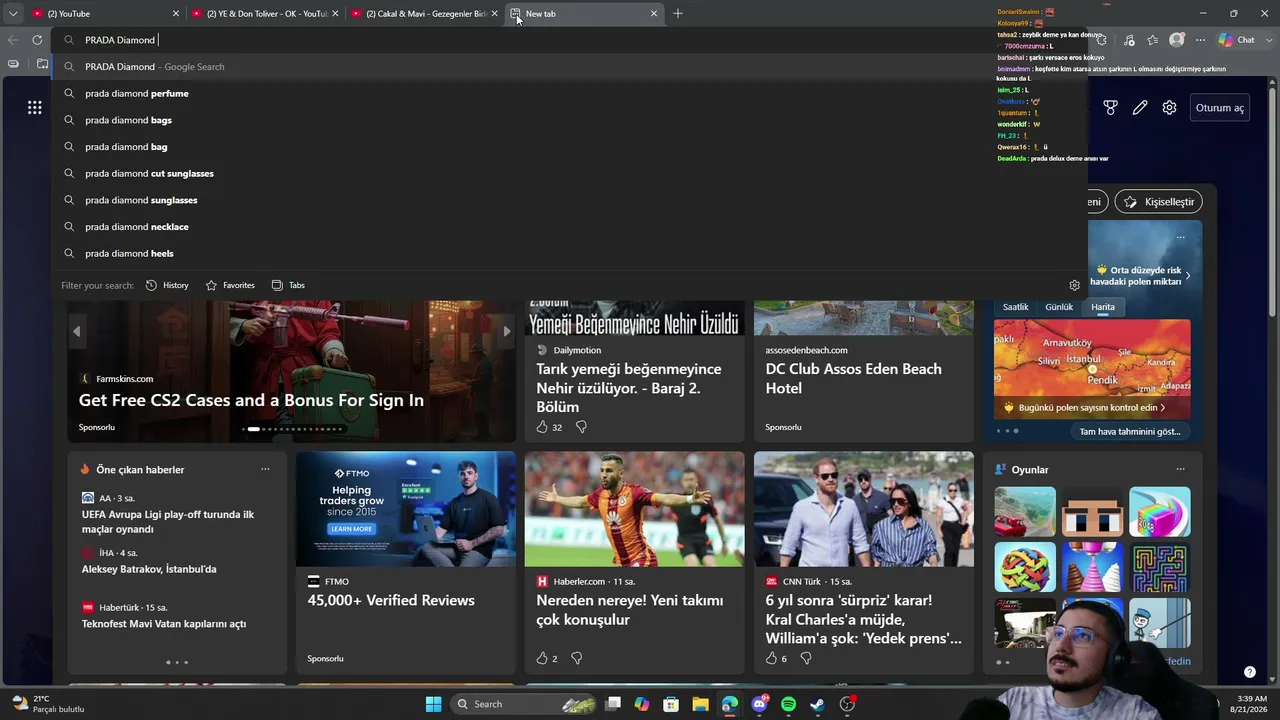This screenshot has width=1280, height=720.
Task: Open UEFA Avrupa Ligi play-off news item
Action: pyautogui.click(x=168, y=522)
